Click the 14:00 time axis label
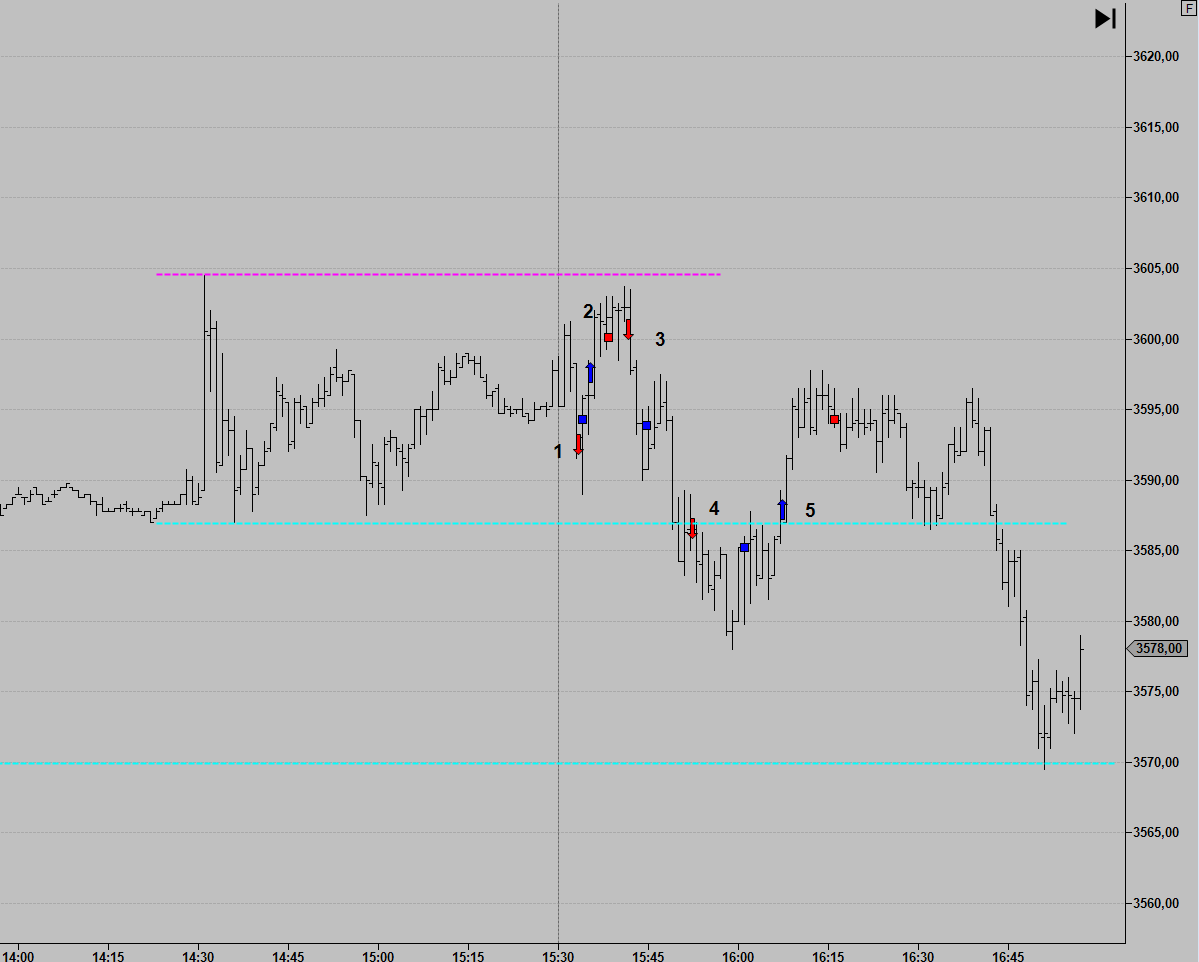The height and width of the screenshot is (962, 1199). coord(18,956)
